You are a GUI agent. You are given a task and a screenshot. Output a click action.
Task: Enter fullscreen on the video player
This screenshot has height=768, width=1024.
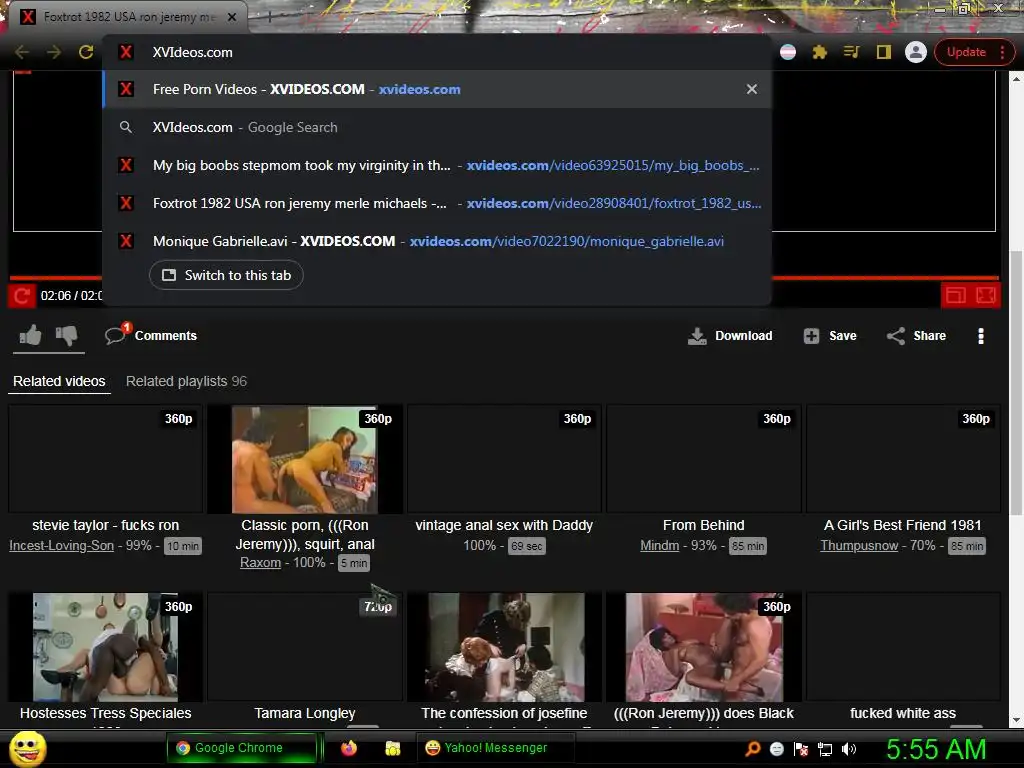pos(985,296)
